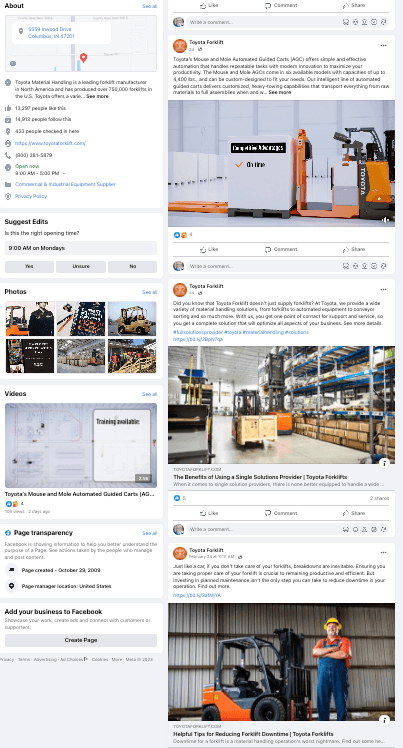Open the toyotaforklift.com website link
Viewport: 403px width, 748px height.
pos(50,143)
